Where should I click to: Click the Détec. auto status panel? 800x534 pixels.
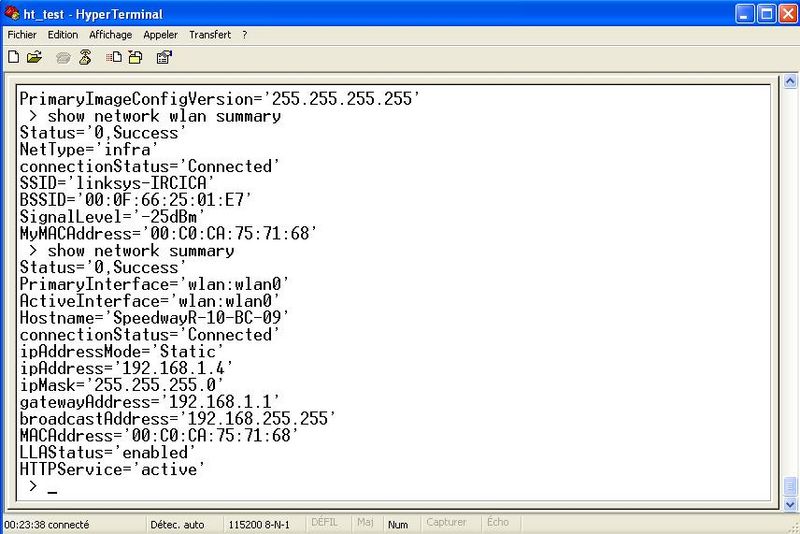(x=178, y=524)
